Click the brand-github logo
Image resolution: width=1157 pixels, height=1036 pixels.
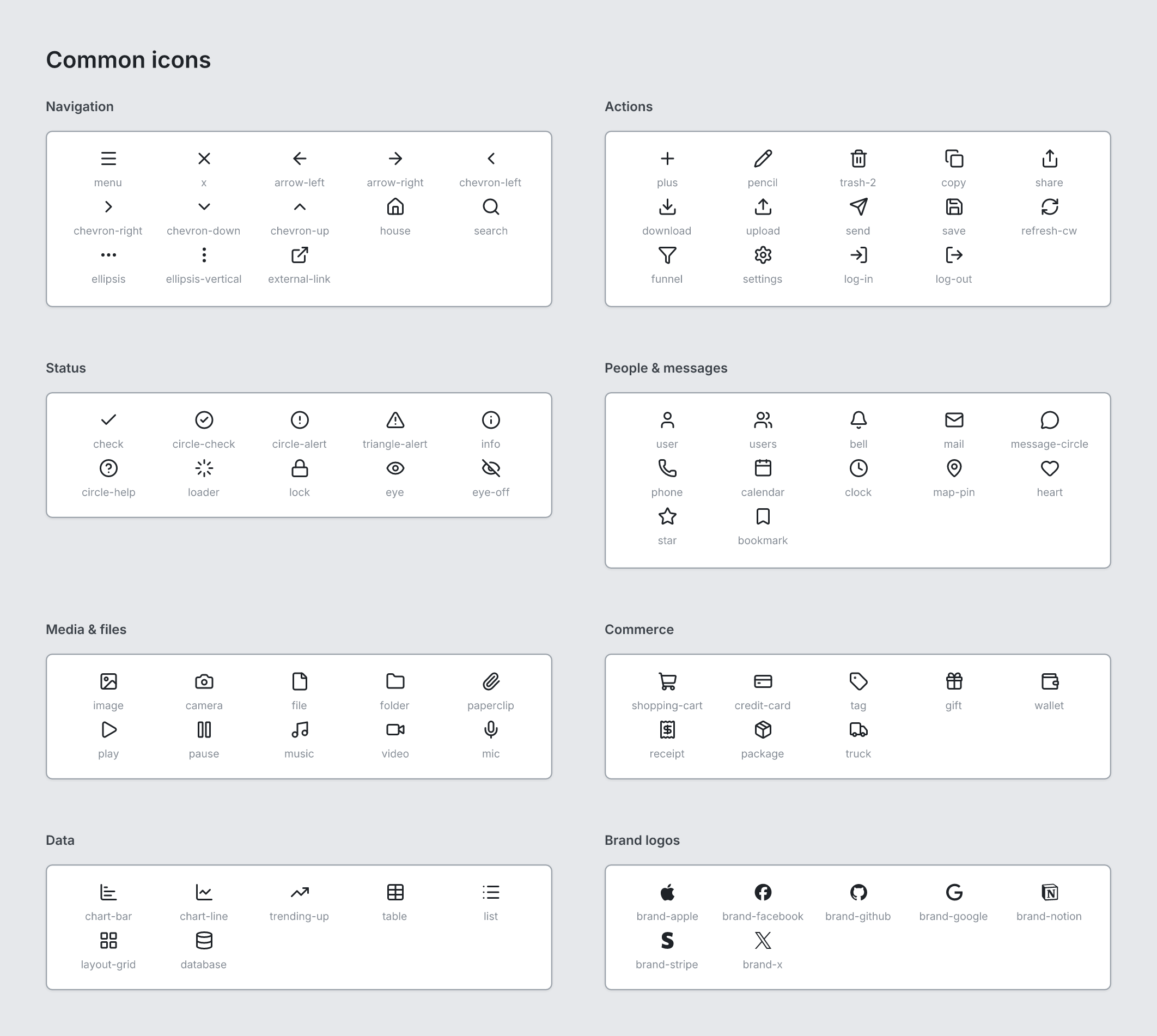pos(858,893)
